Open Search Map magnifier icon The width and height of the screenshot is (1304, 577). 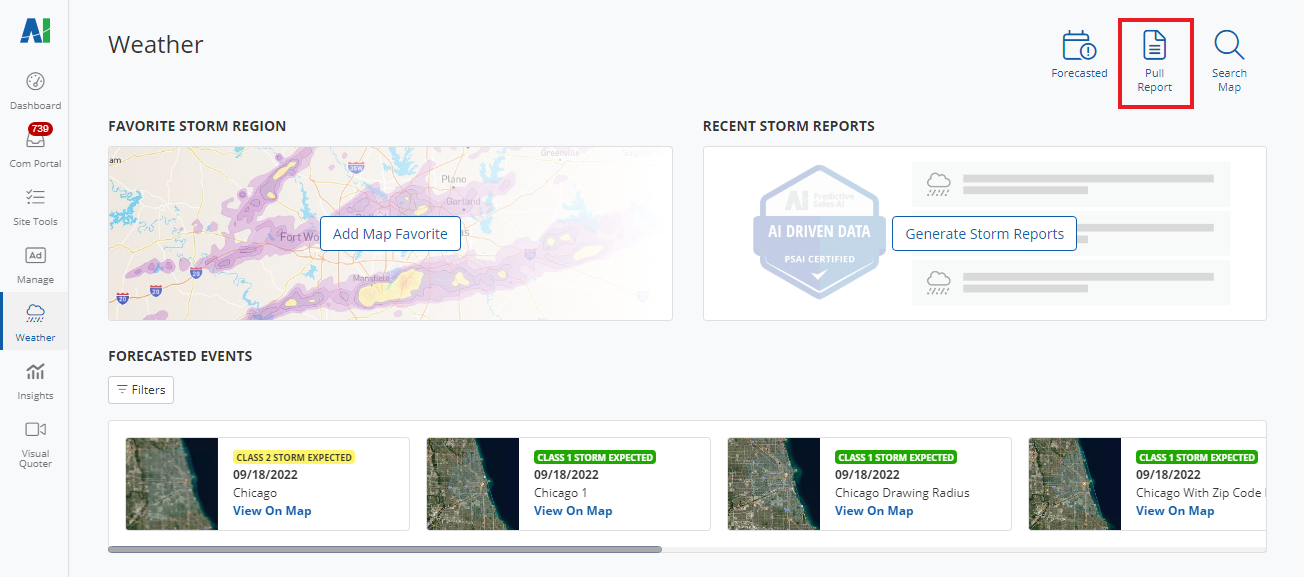(1229, 46)
